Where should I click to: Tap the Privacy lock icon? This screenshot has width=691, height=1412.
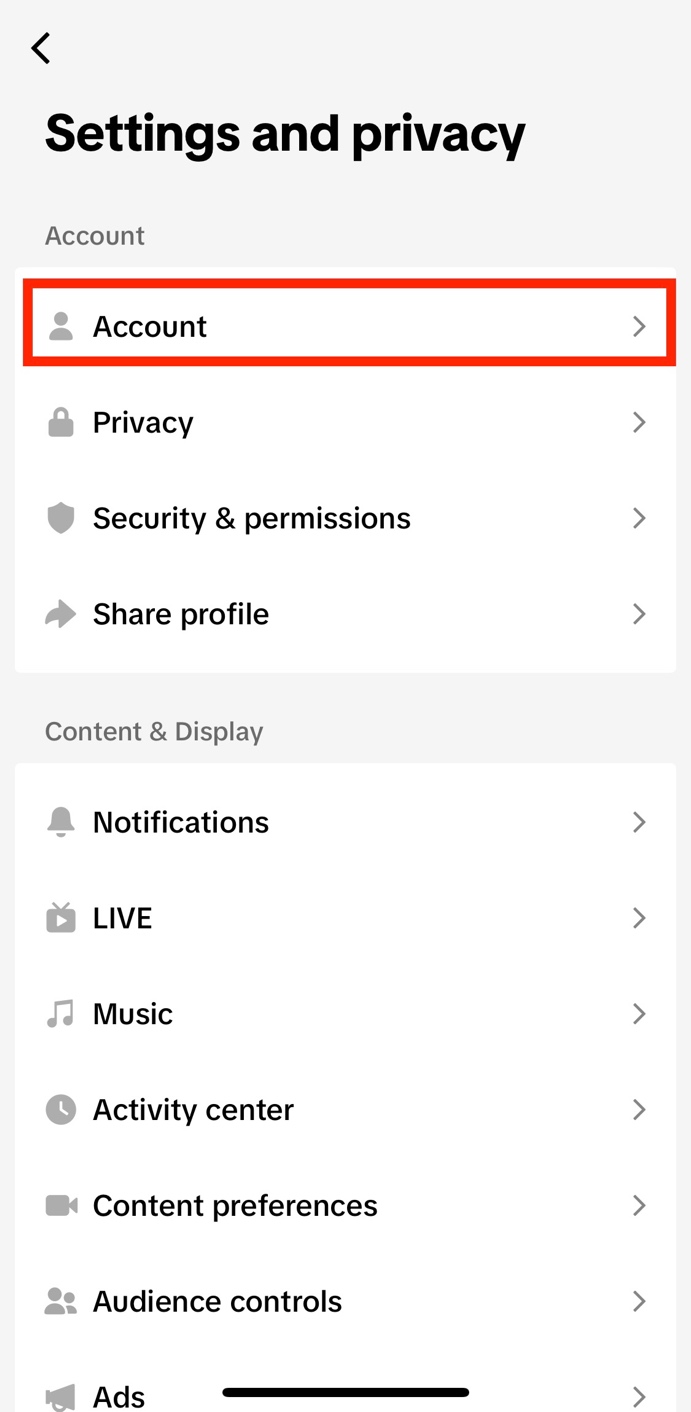point(61,422)
